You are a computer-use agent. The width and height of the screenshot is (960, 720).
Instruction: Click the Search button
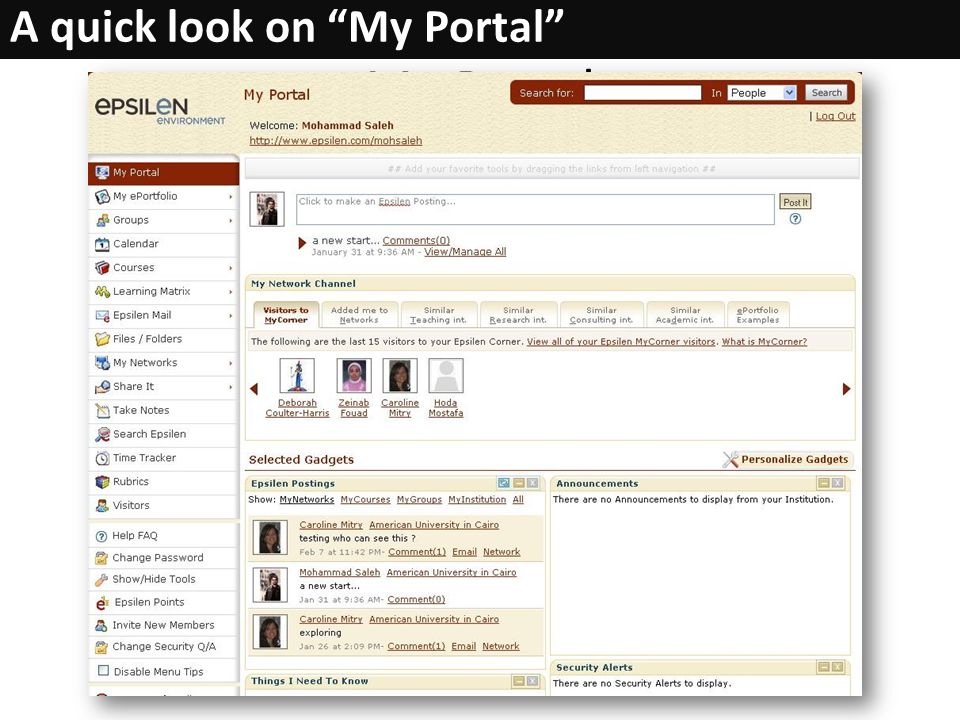coord(827,92)
